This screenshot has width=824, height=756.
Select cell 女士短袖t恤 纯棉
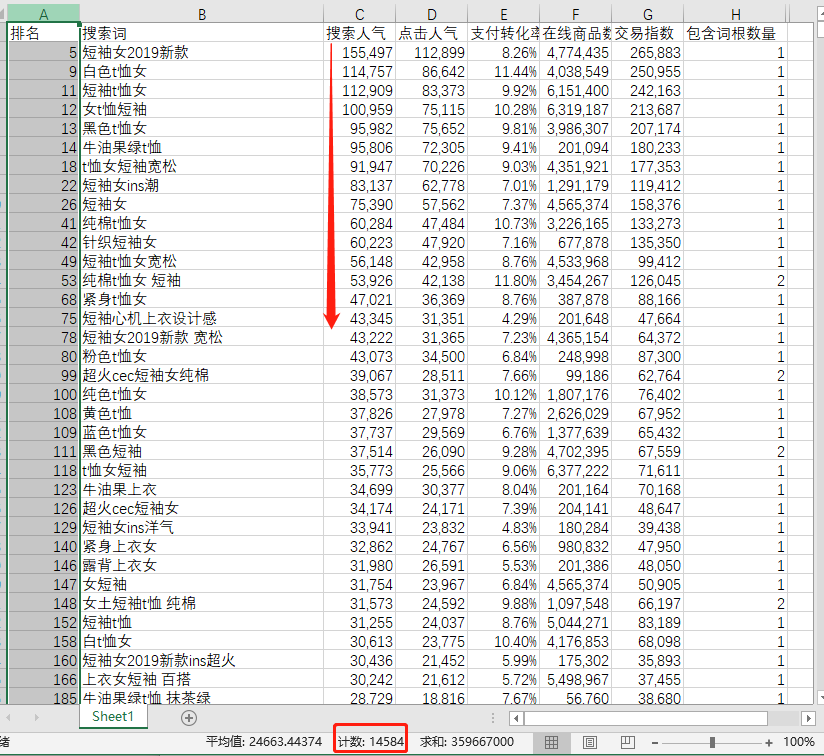coord(202,603)
